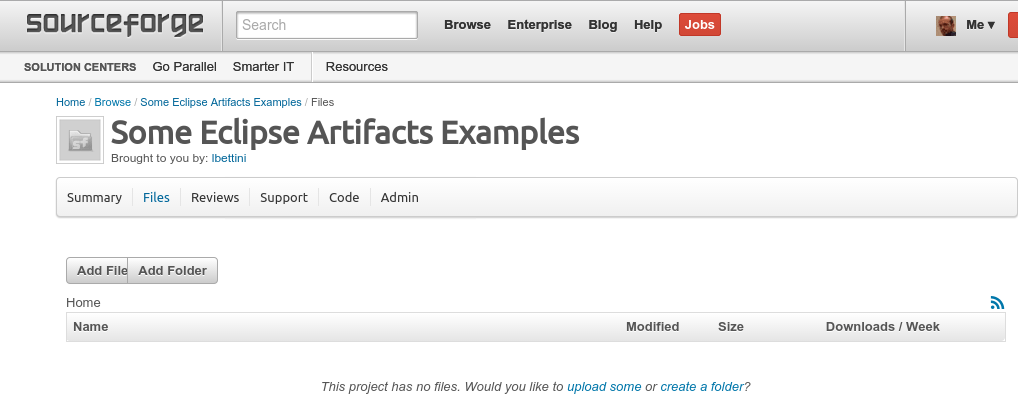Click the project folder icon thumbnail
This screenshot has width=1018, height=410.
[80, 140]
